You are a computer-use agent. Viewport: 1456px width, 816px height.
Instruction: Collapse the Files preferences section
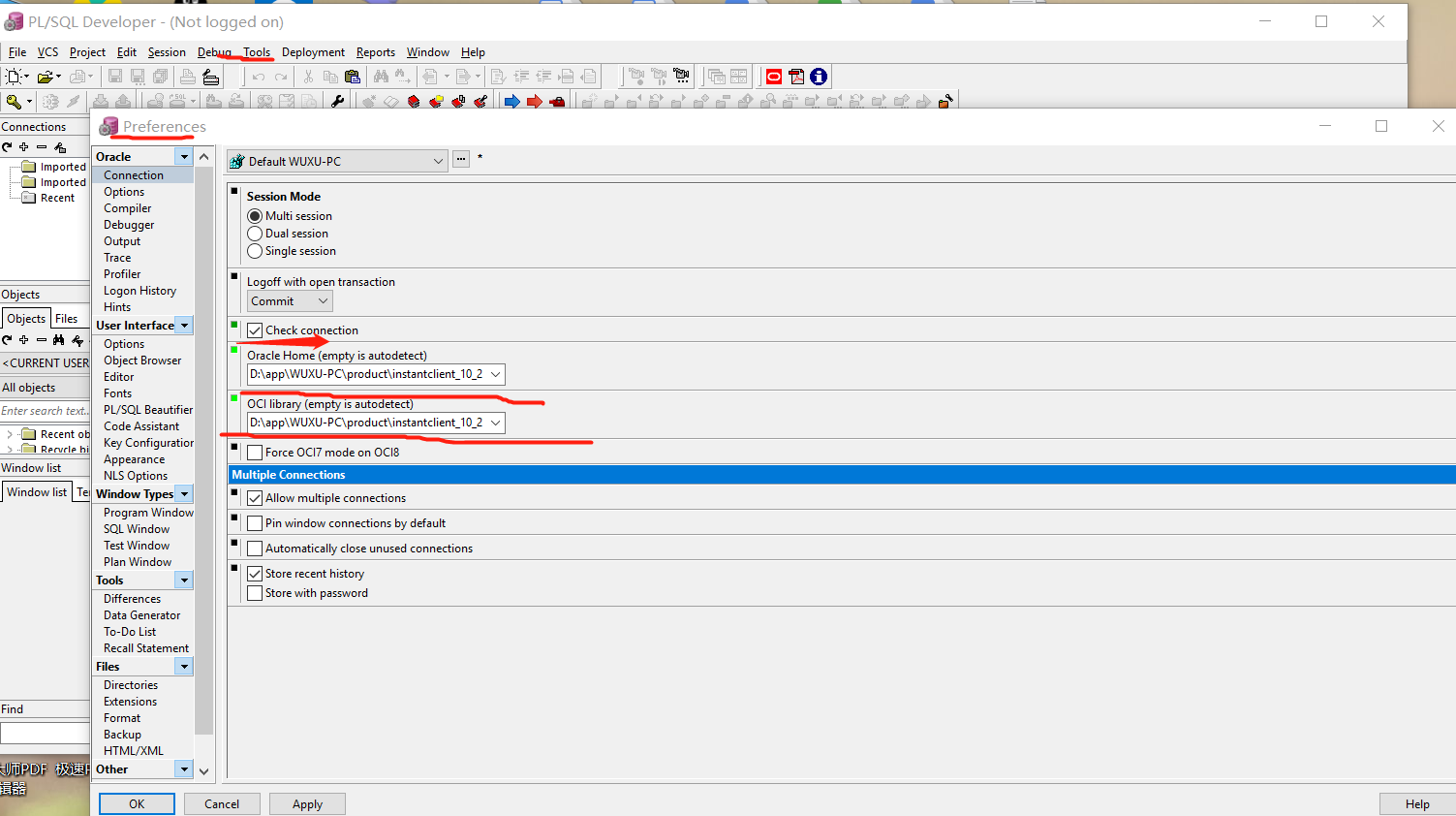[184, 667]
